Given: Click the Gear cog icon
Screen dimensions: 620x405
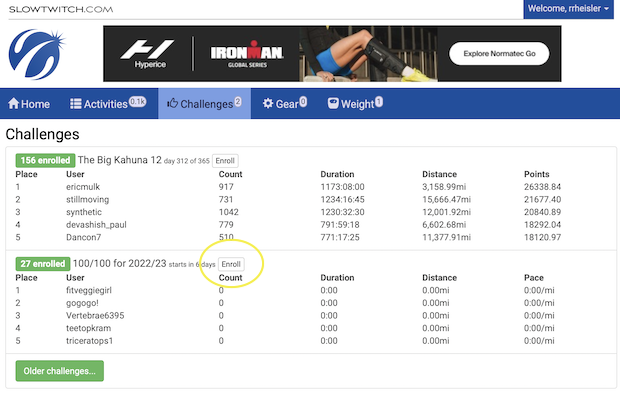Looking at the screenshot, I should (268, 104).
